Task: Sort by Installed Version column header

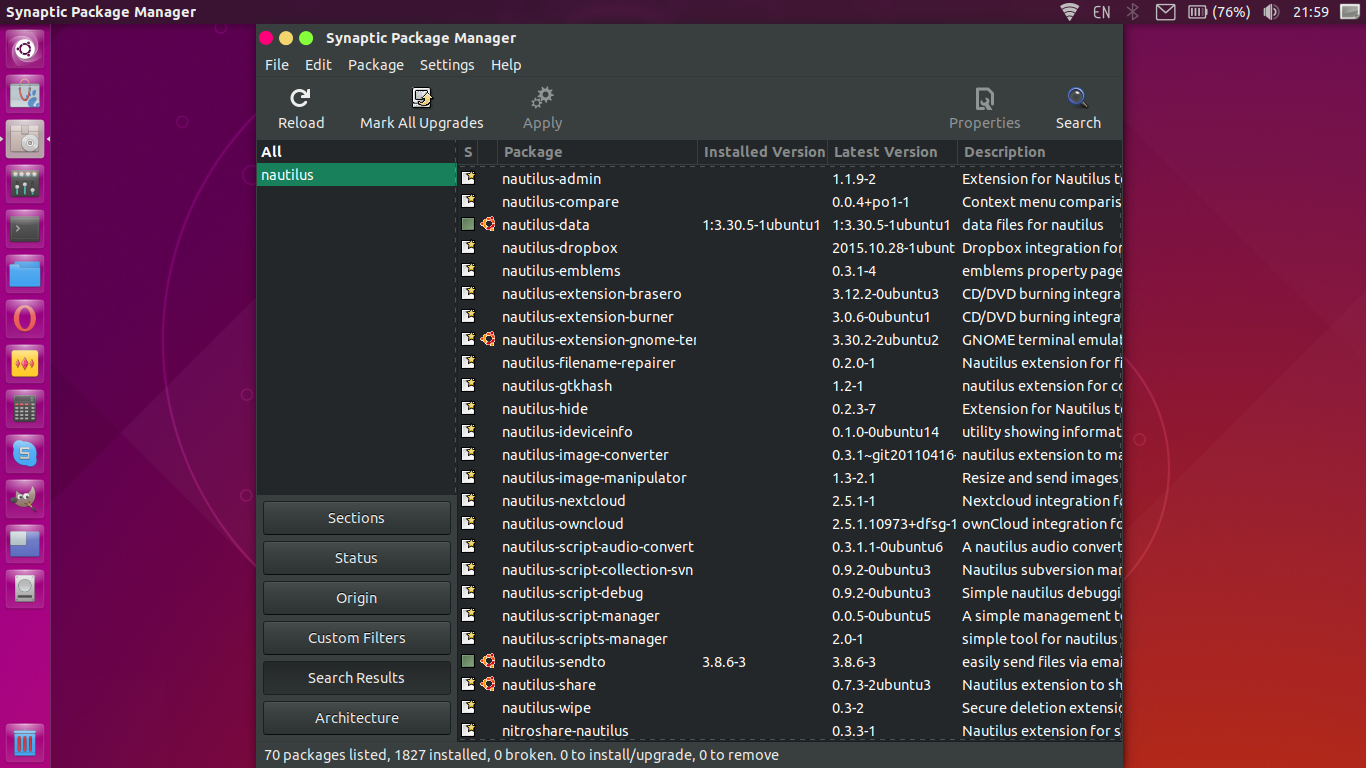Action: click(x=763, y=152)
